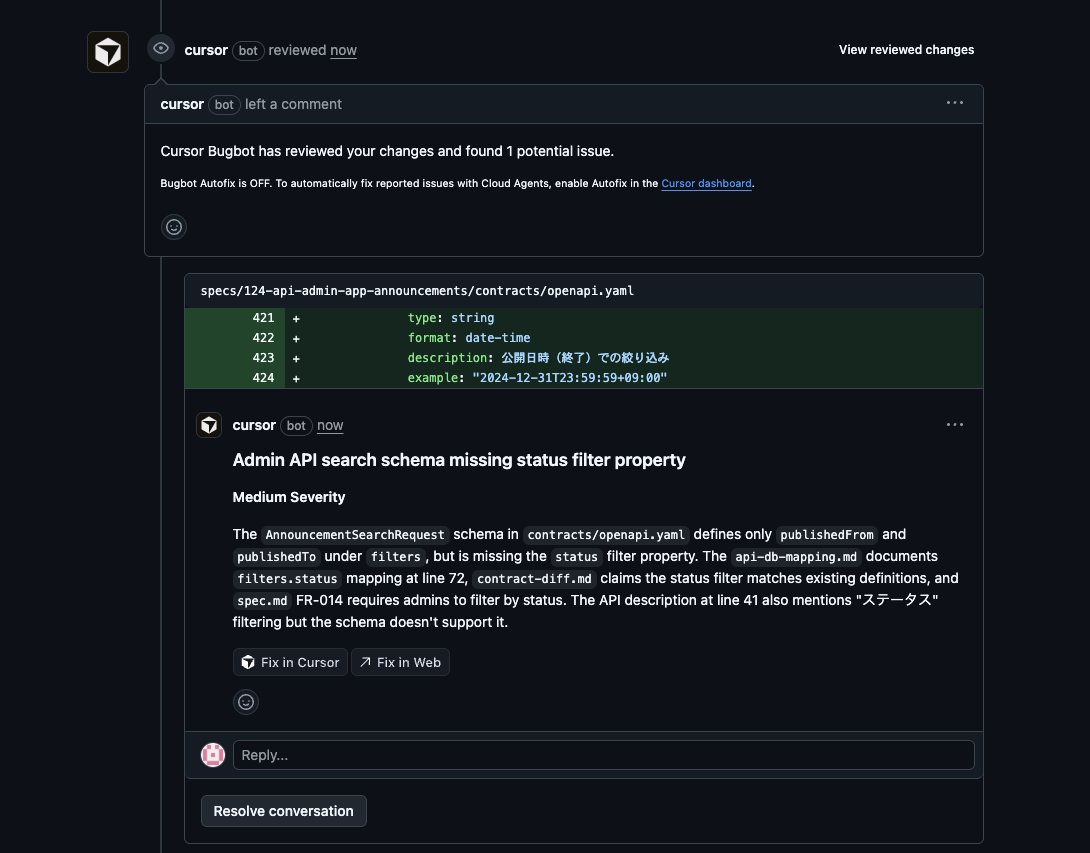Click the 'Medium Severity' label
This screenshot has width=1090, height=853.
pyautogui.click(x=288, y=497)
